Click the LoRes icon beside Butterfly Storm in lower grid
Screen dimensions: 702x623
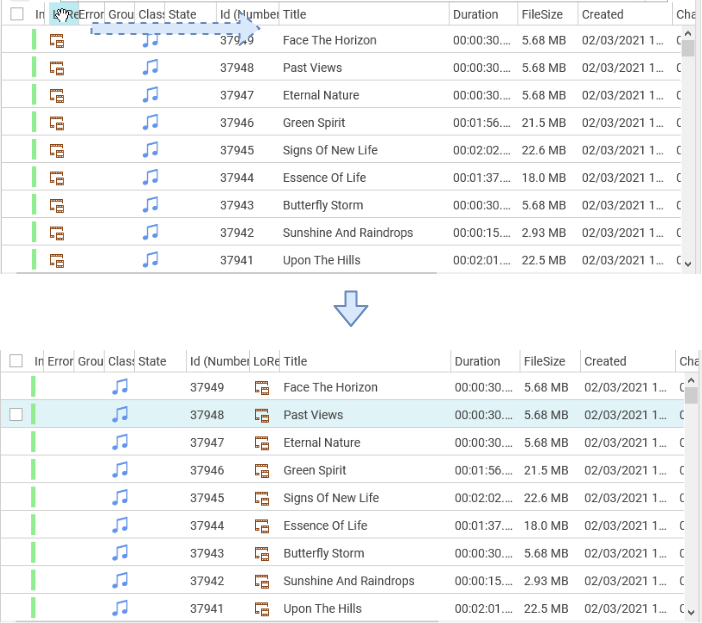(x=263, y=553)
